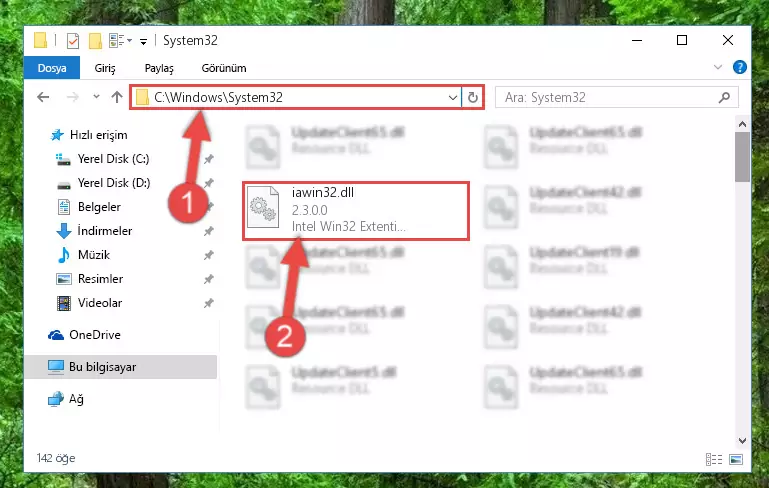Open the Customize Quick Access Toolbar dropdown arrow
769x488 pixels.
[143, 42]
